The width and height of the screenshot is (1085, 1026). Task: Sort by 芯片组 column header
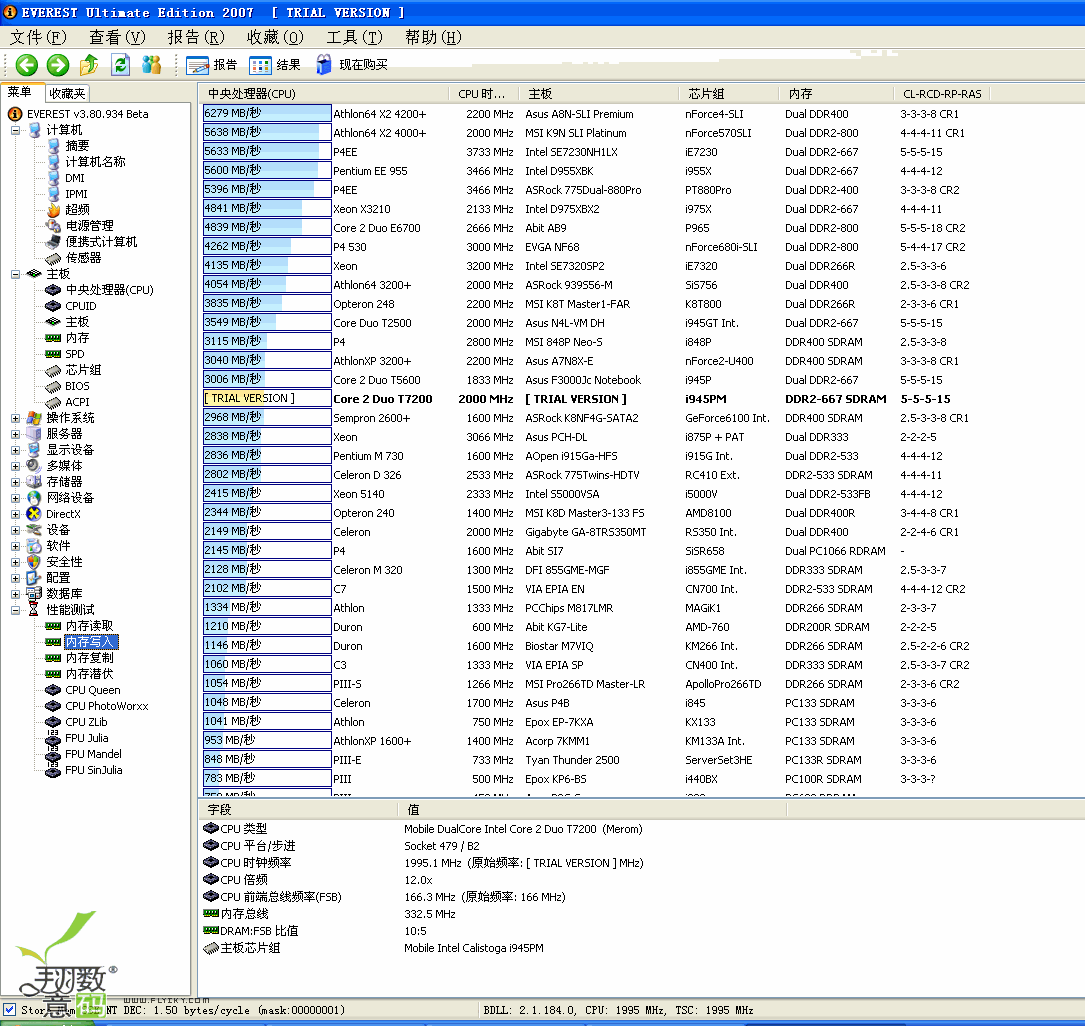tap(729, 93)
